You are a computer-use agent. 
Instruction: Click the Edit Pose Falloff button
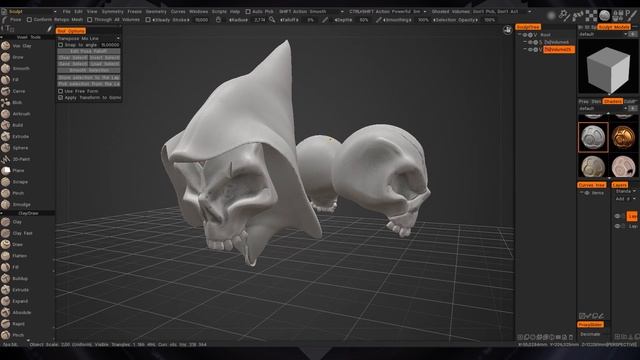point(89,51)
